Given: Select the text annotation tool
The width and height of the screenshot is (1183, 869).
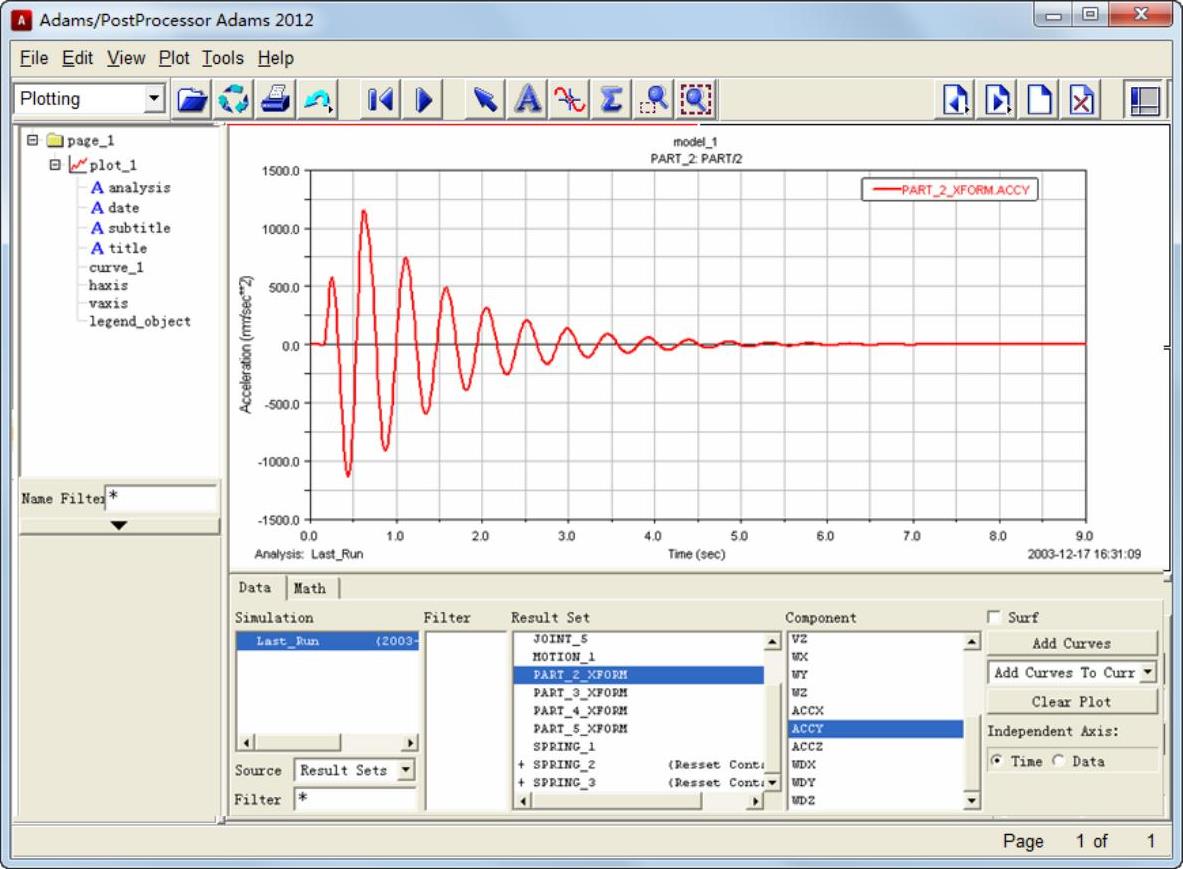Looking at the screenshot, I should (528, 99).
